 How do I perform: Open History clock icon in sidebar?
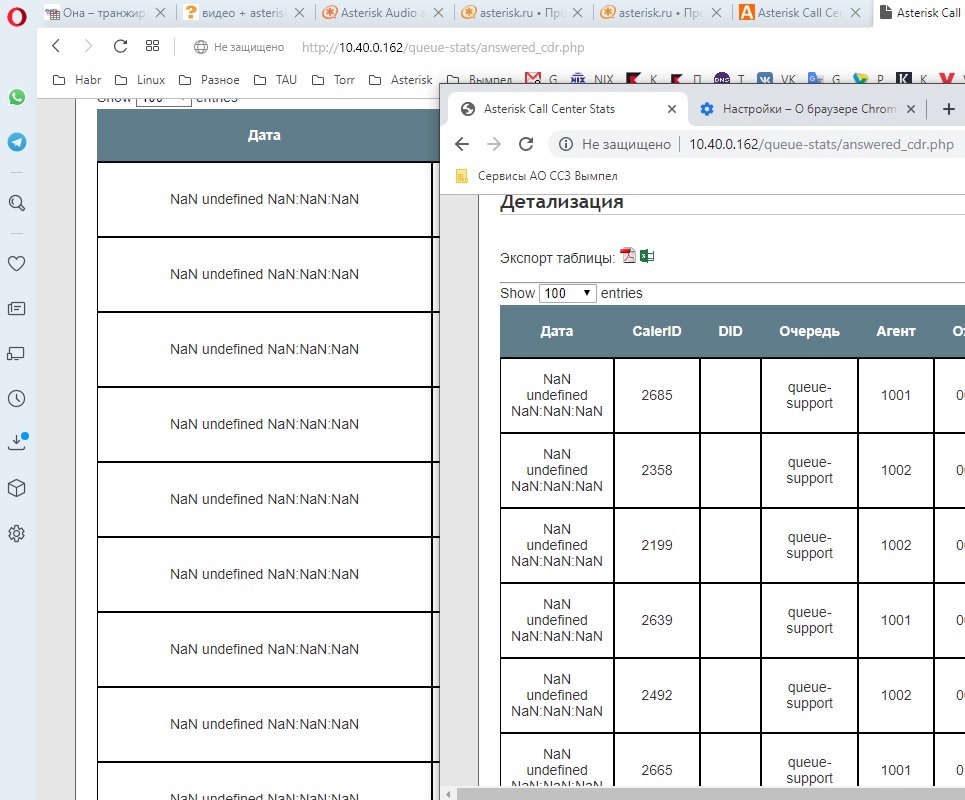click(17, 398)
